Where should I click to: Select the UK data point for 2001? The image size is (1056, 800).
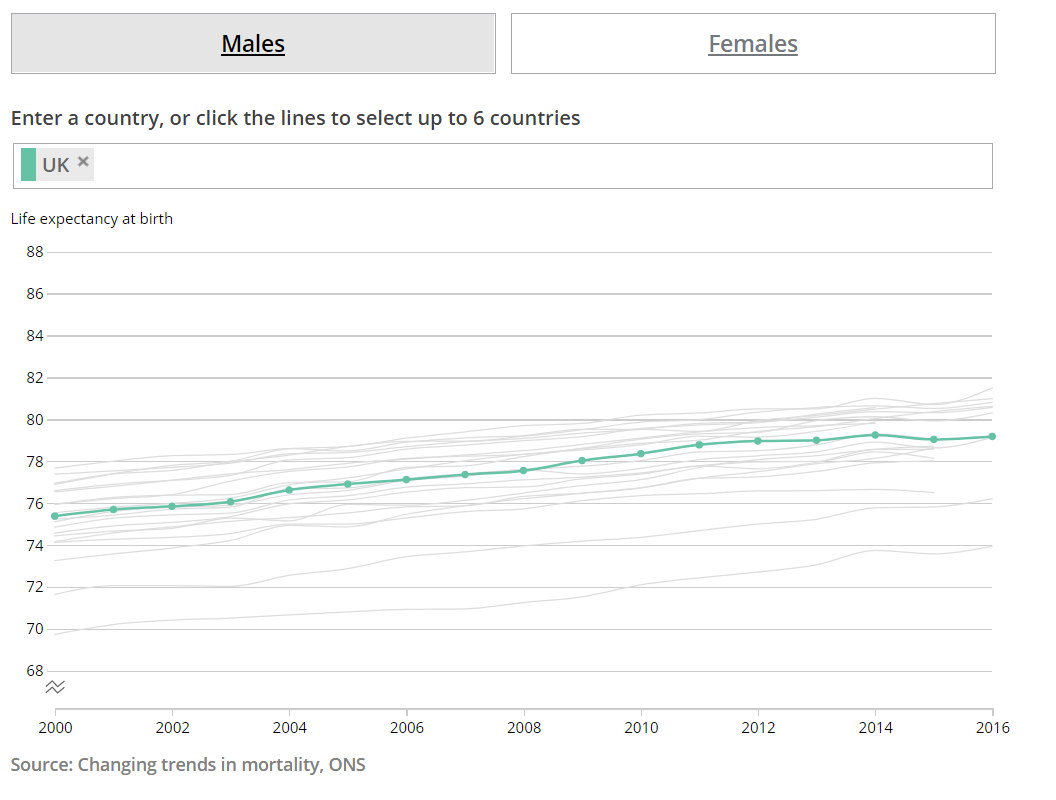(x=113, y=509)
